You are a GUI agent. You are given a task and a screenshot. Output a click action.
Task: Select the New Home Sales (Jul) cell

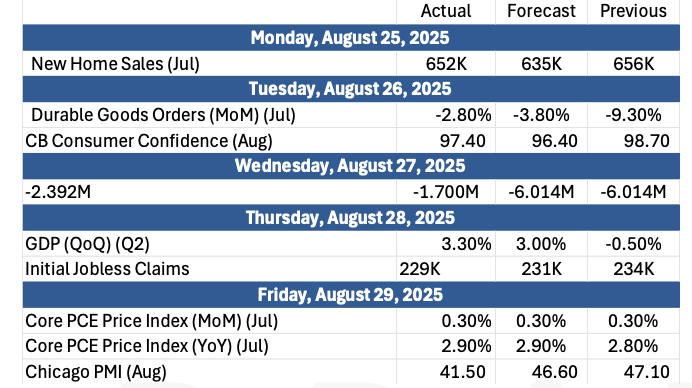point(210,64)
